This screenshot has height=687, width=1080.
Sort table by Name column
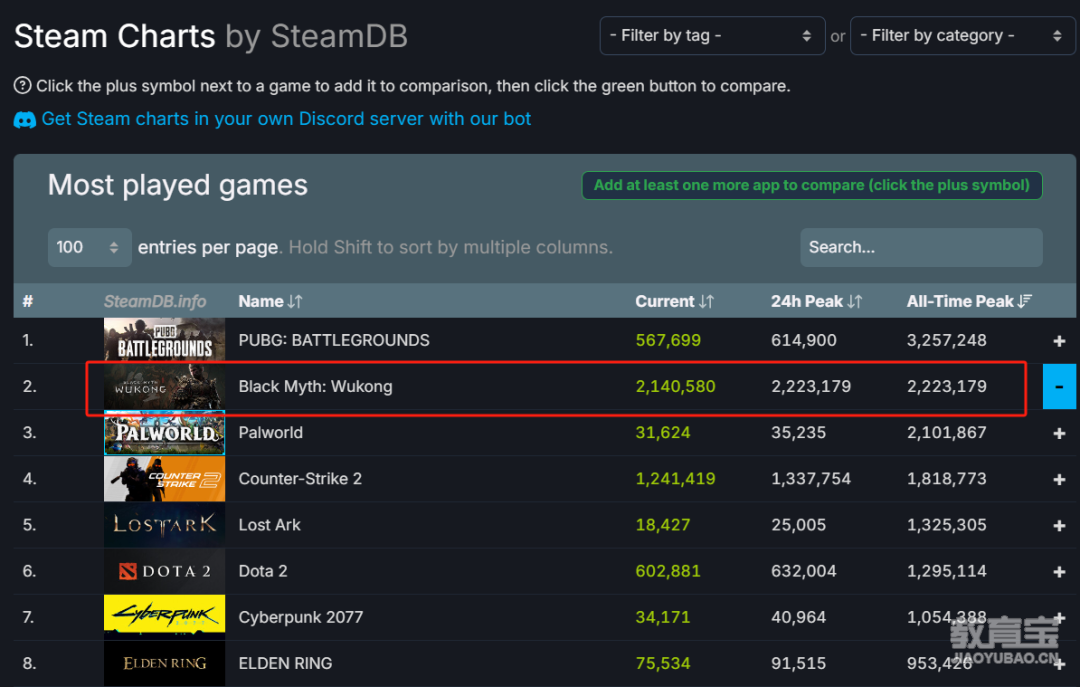pyautogui.click(x=270, y=301)
